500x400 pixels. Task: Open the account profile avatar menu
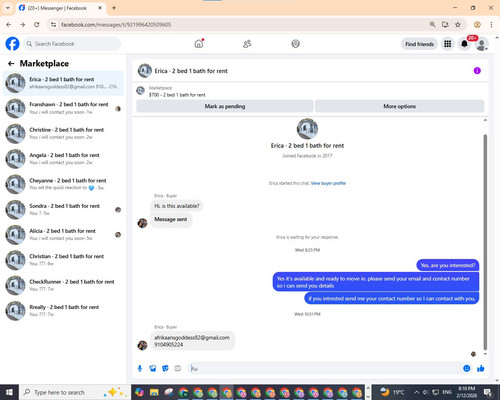[x=482, y=44]
